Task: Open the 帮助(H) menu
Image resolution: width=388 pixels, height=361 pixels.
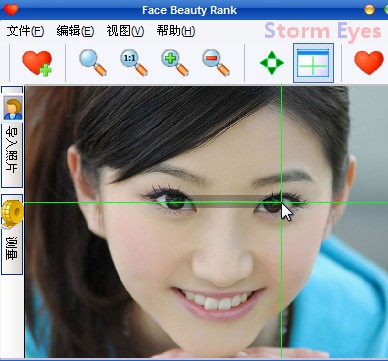Action: (176, 31)
